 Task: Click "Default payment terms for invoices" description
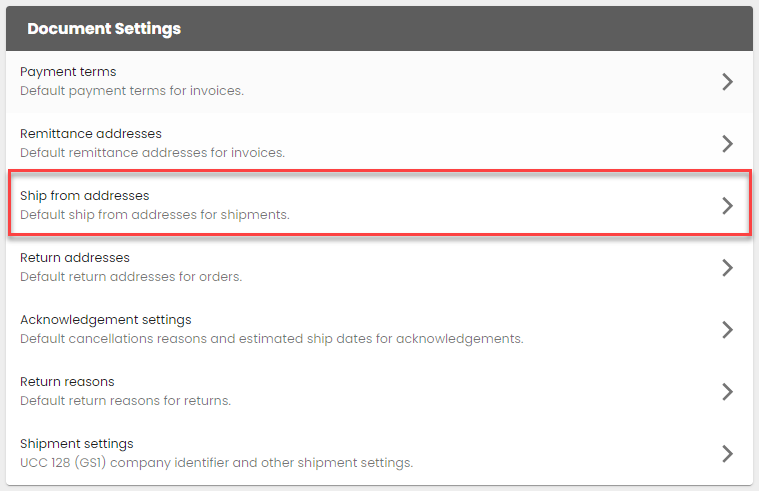132,91
